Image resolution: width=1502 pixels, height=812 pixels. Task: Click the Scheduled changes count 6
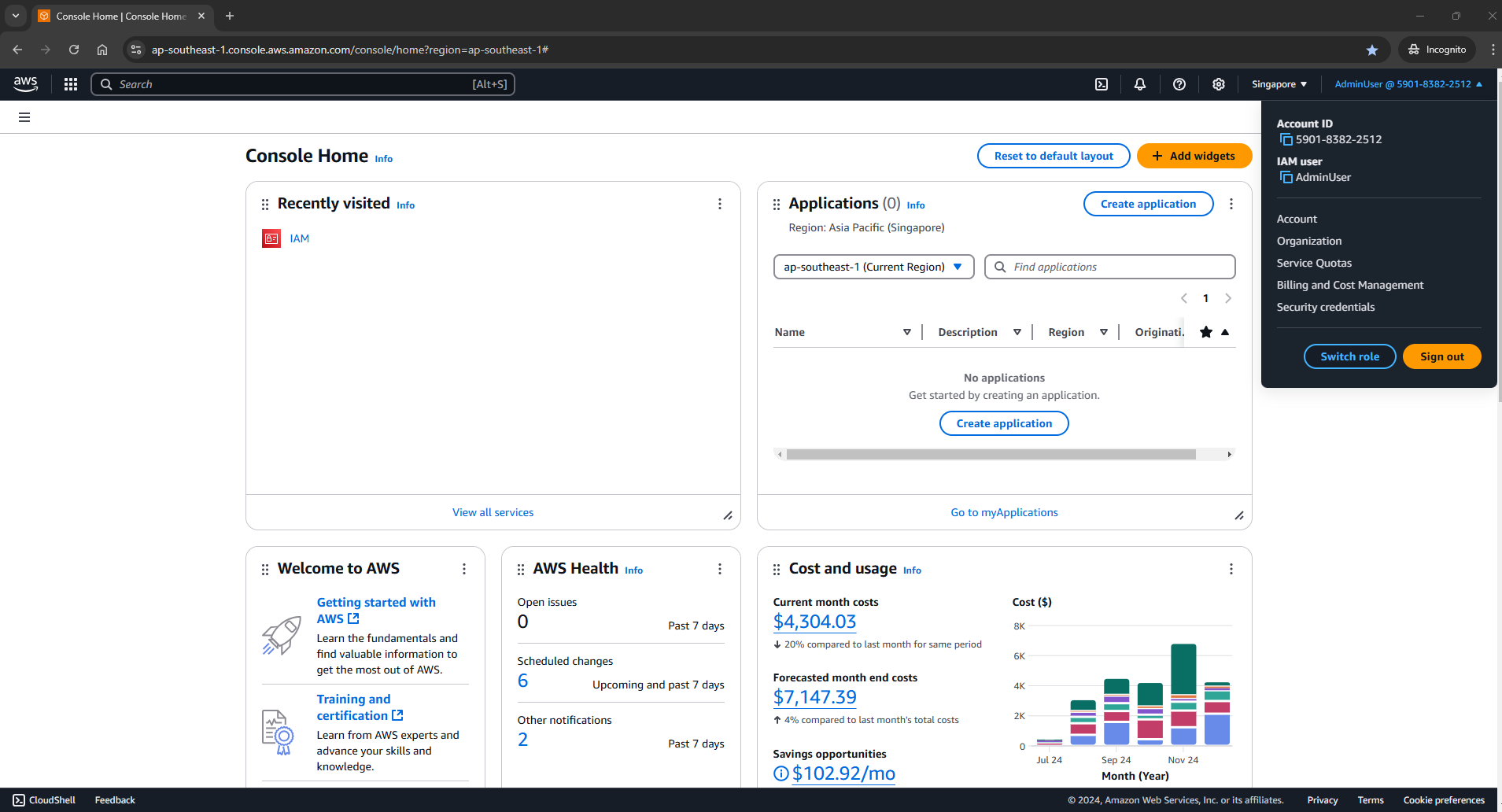tap(522, 681)
